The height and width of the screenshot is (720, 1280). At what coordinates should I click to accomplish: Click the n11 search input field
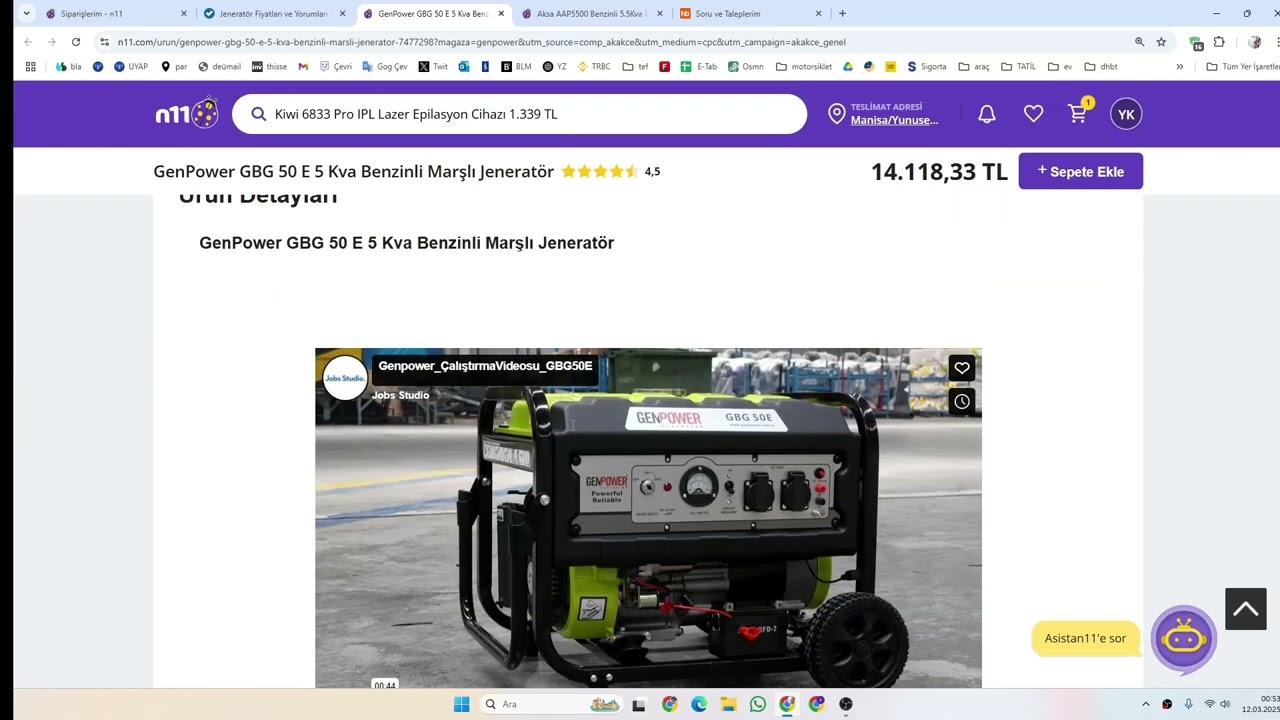519,114
